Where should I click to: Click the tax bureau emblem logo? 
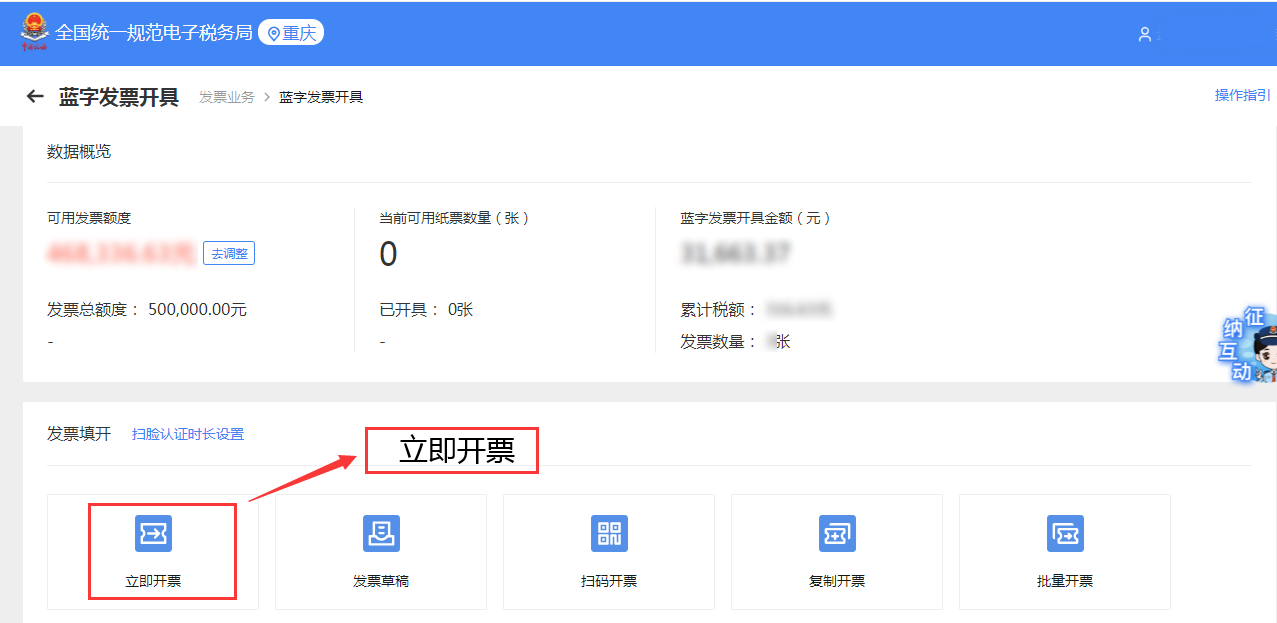pos(34,32)
